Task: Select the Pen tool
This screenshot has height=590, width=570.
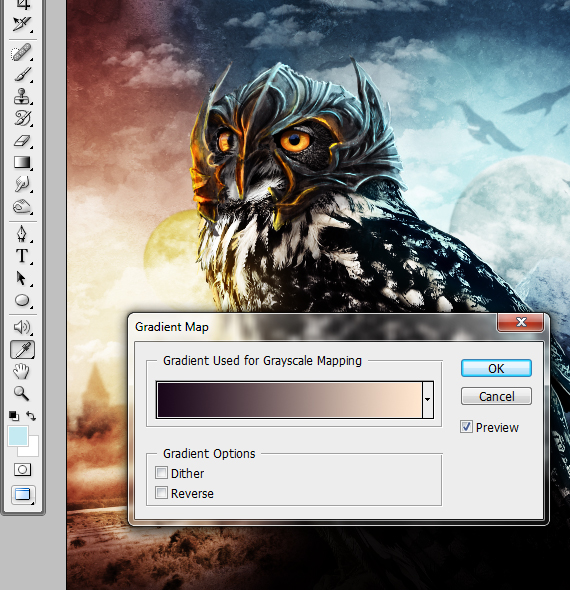Action: [22, 233]
